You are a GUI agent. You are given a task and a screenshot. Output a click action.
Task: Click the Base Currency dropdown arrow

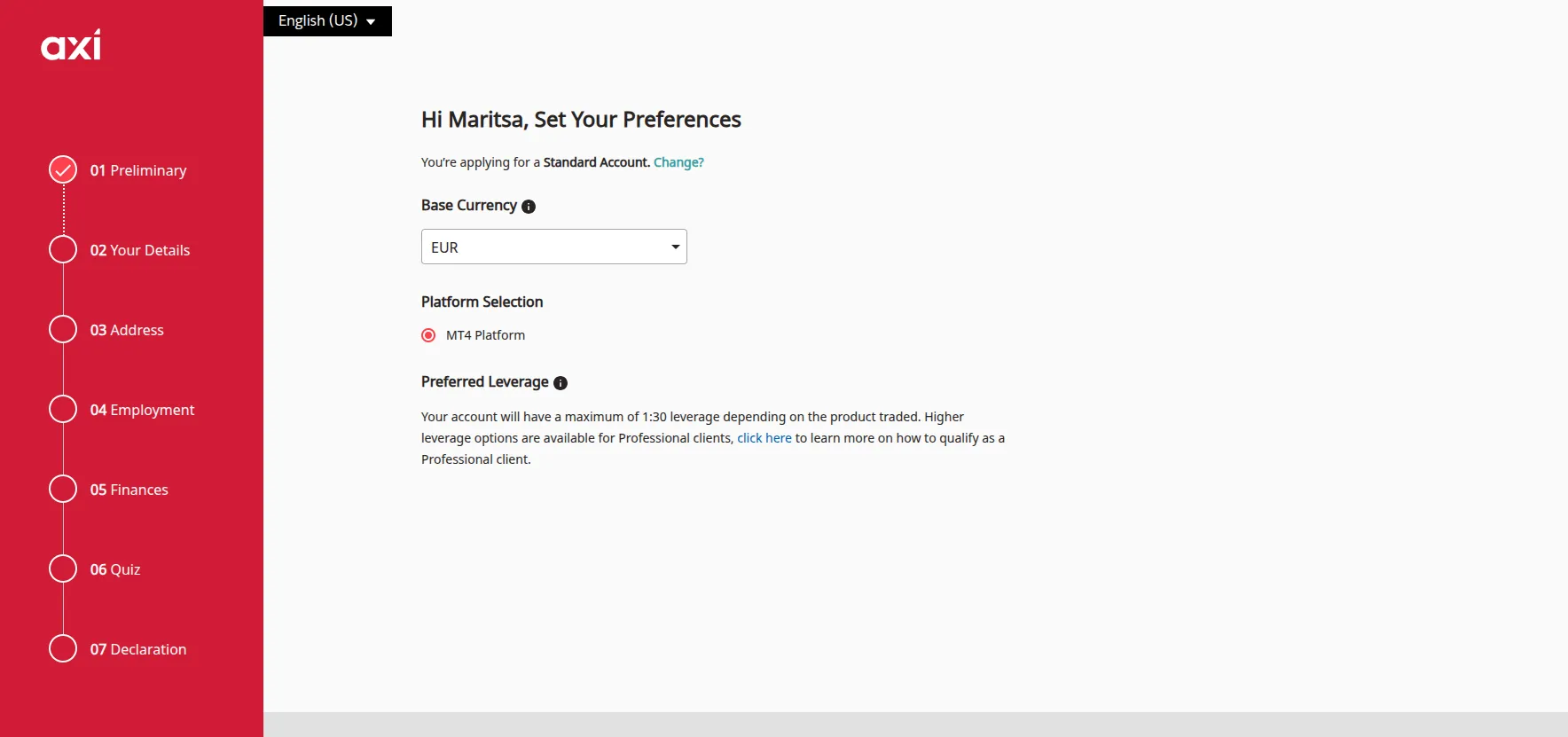pos(676,247)
